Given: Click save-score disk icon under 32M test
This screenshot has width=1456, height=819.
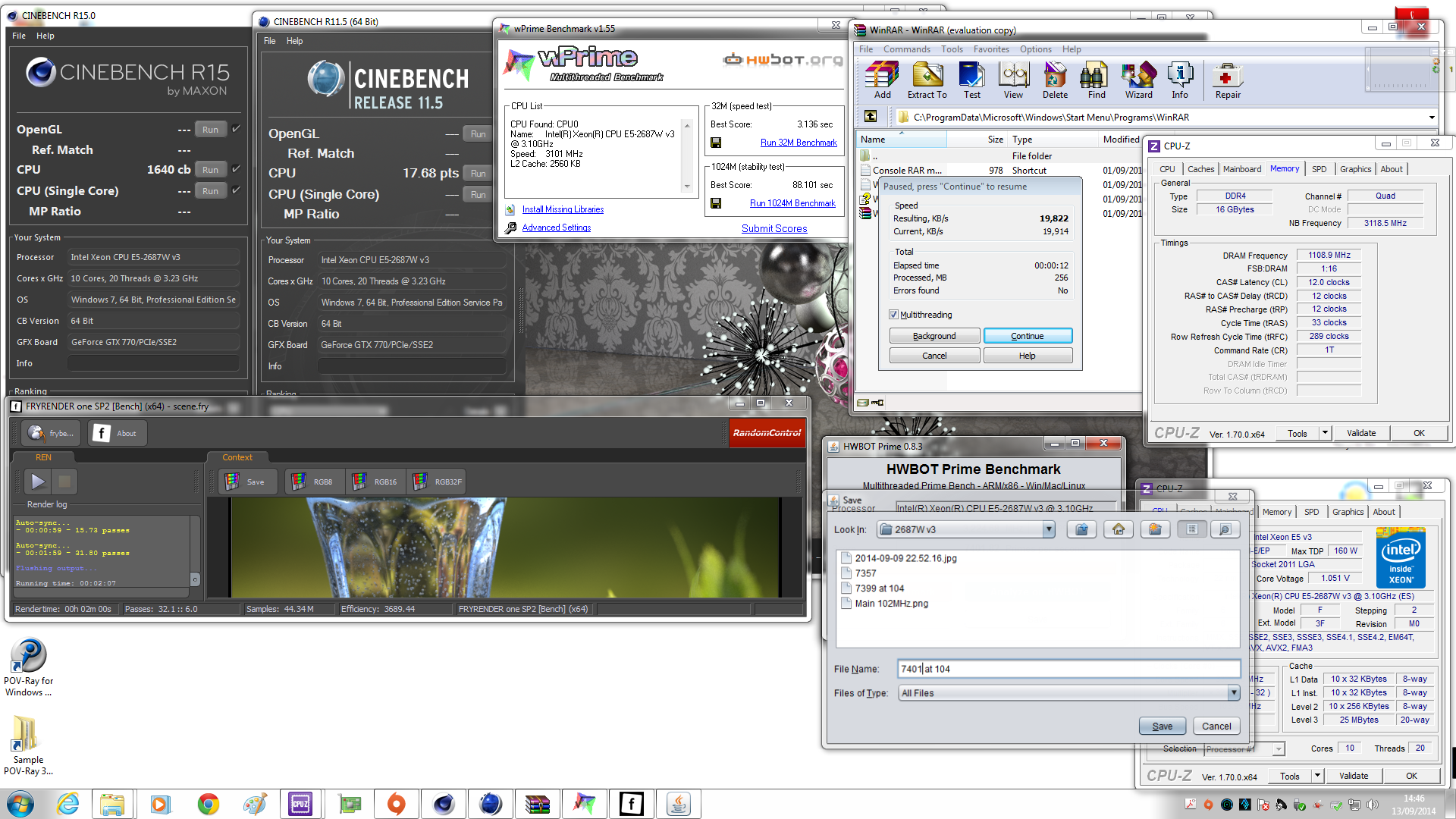Looking at the screenshot, I should pyautogui.click(x=715, y=143).
